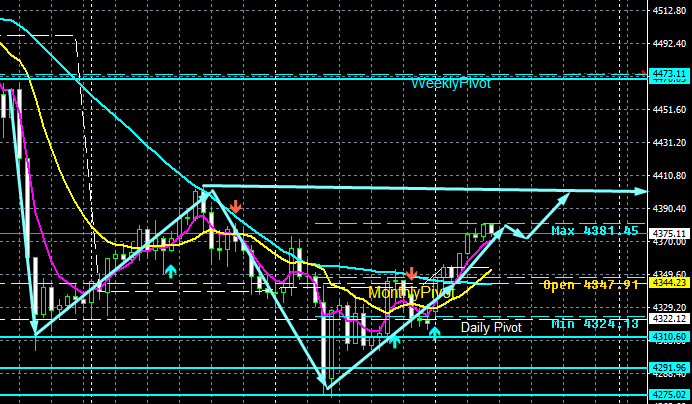
Task: Select the MonthlyPivot label in yellow
Action: pos(411,292)
